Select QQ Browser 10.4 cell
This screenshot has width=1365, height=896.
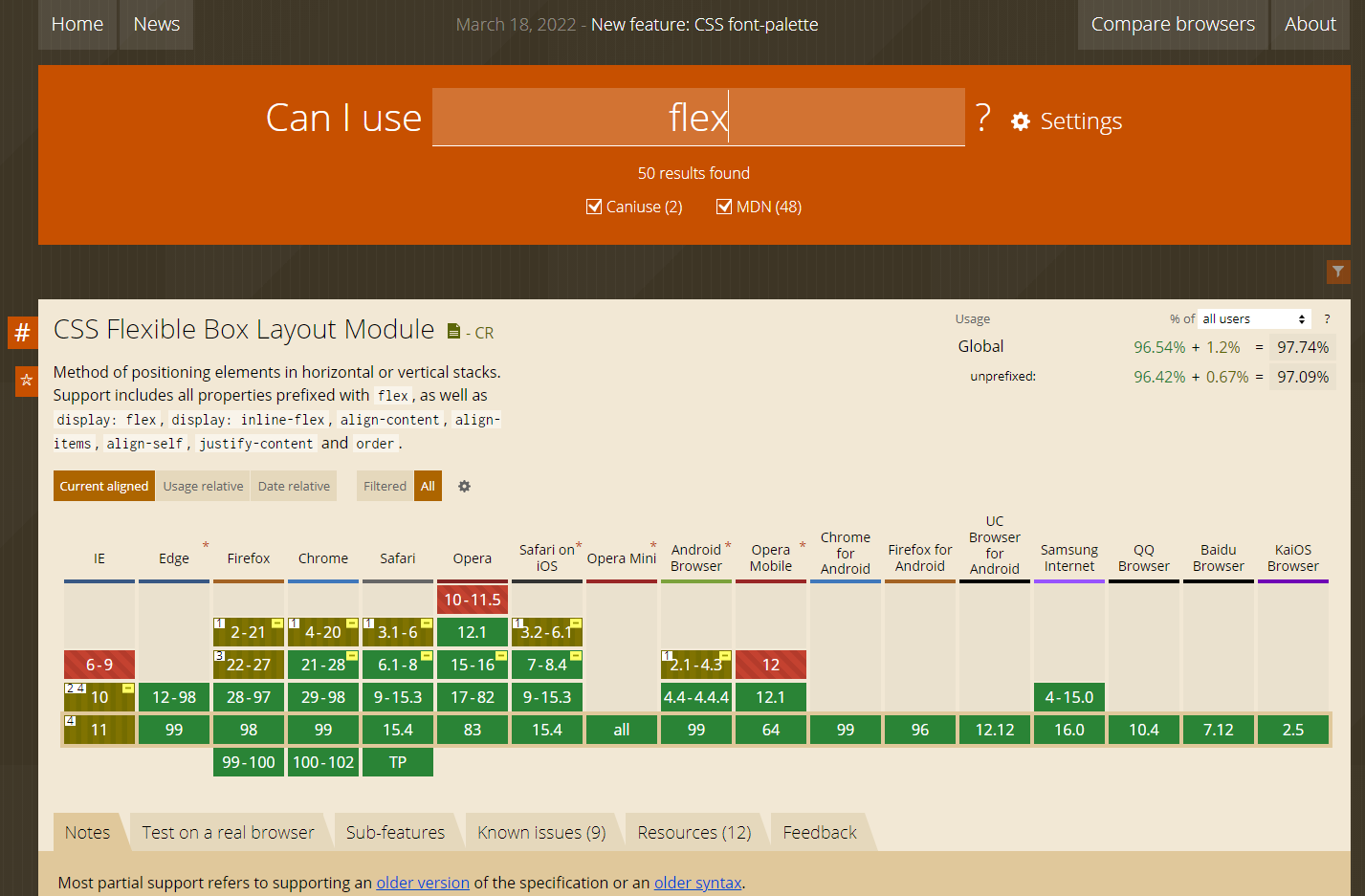click(x=1144, y=730)
